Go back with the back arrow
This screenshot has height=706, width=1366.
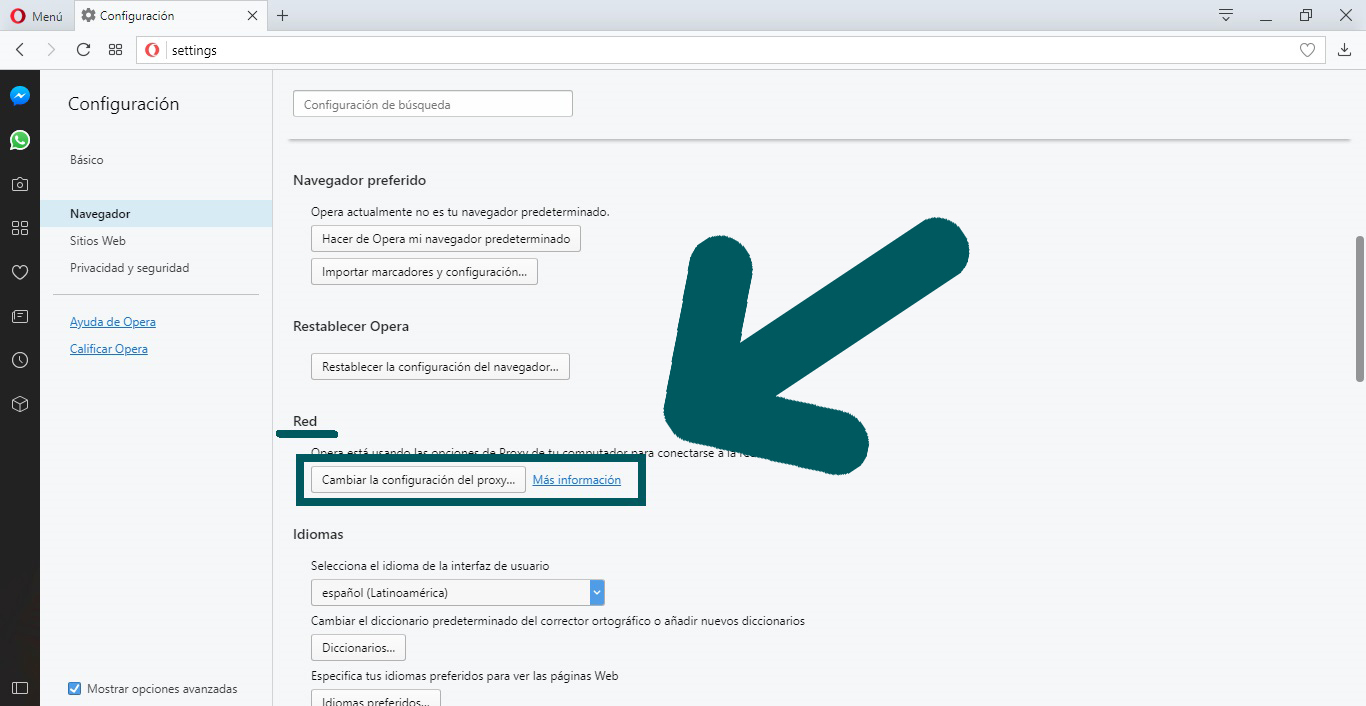pos(20,50)
